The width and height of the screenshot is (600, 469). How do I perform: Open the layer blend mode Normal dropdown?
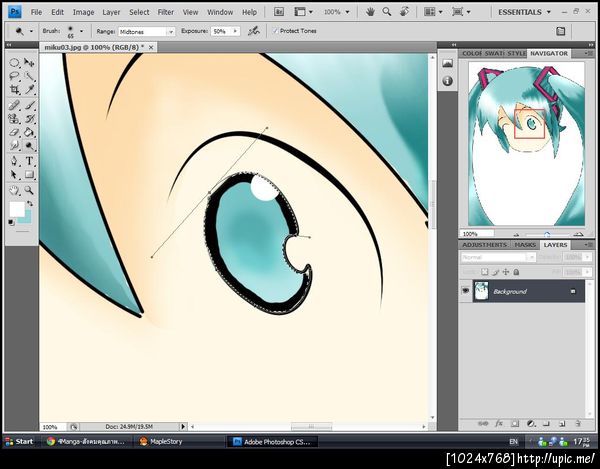(x=497, y=257)
